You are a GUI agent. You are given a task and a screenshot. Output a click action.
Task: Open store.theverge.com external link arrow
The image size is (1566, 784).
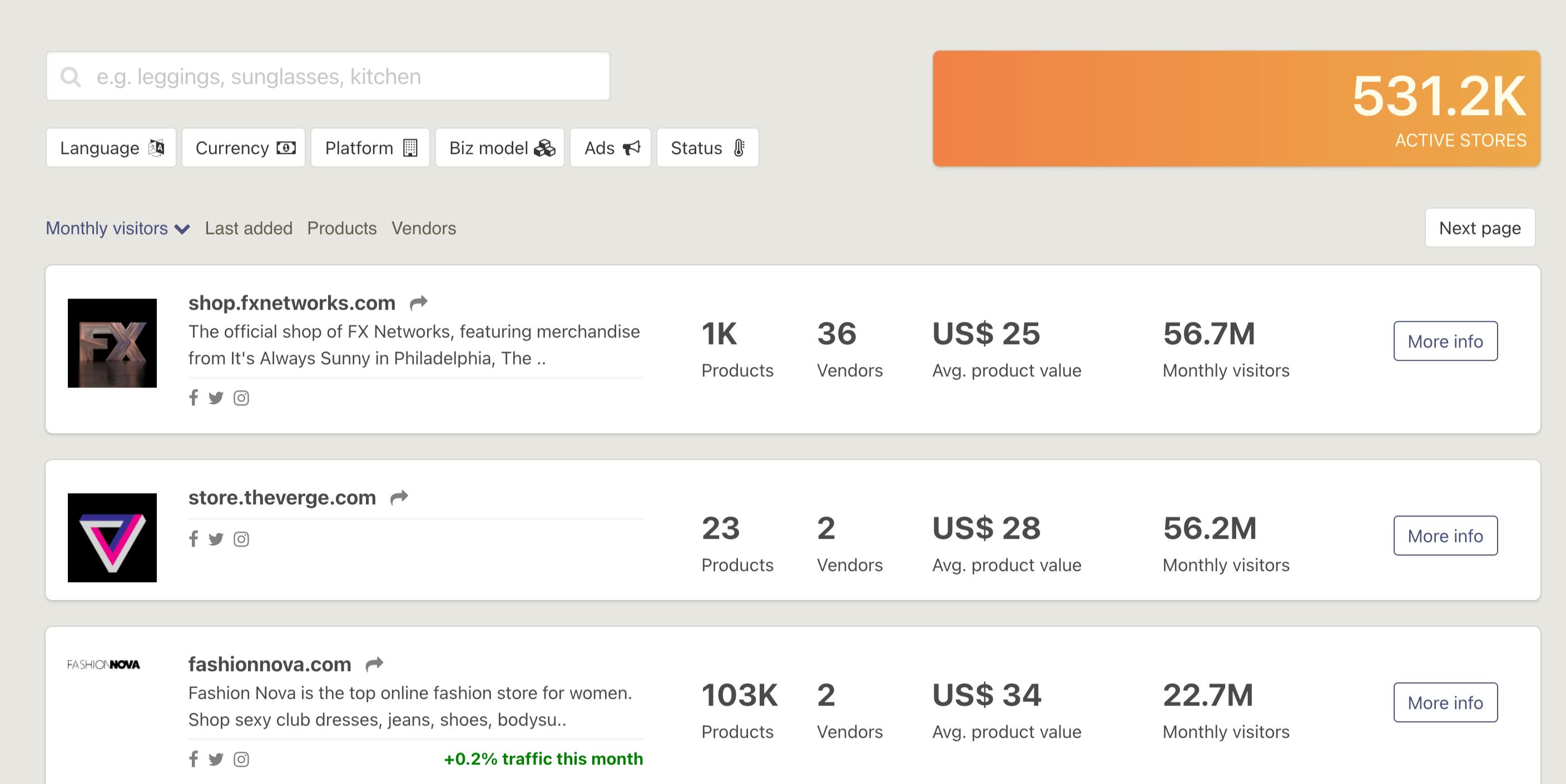point(399,497)
